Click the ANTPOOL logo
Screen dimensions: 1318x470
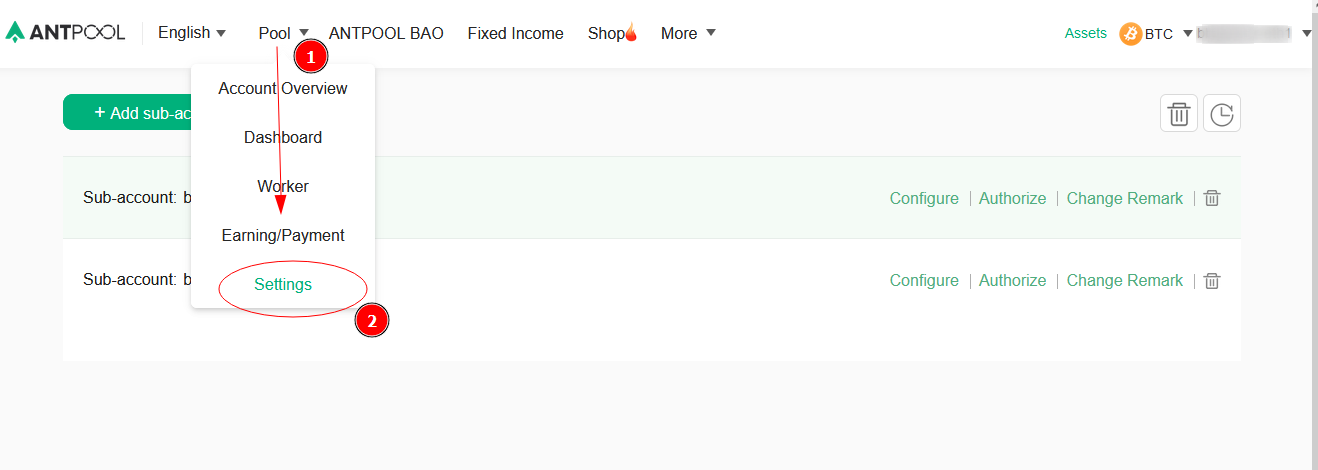tap(65, 32)
